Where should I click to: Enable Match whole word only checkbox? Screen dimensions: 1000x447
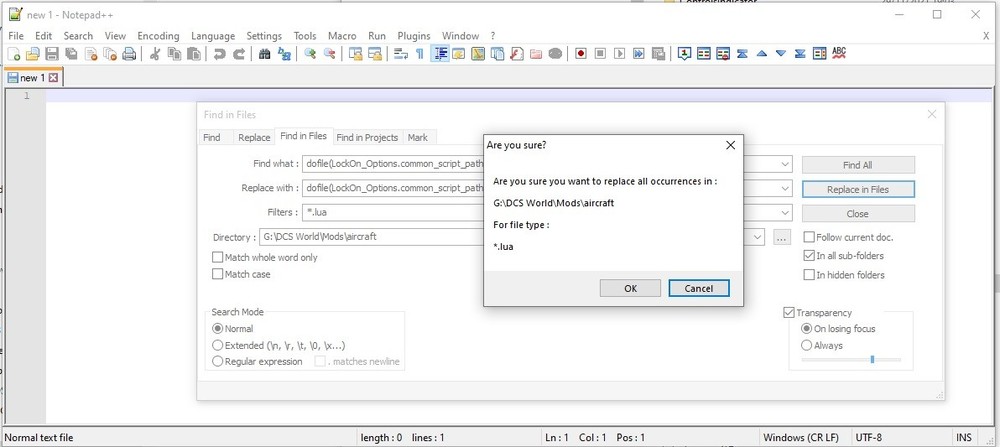(217, 258)
